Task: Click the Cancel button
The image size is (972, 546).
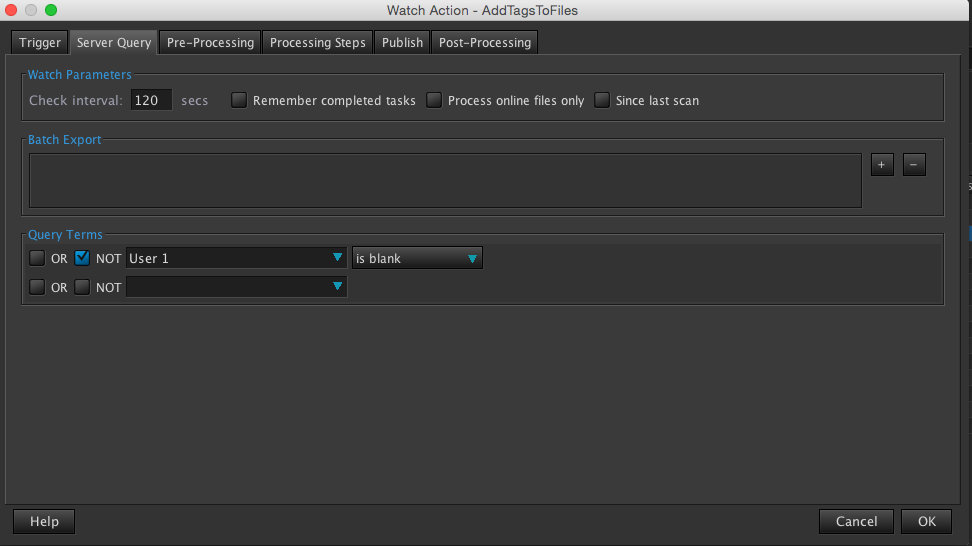Action: pos(856,521)
